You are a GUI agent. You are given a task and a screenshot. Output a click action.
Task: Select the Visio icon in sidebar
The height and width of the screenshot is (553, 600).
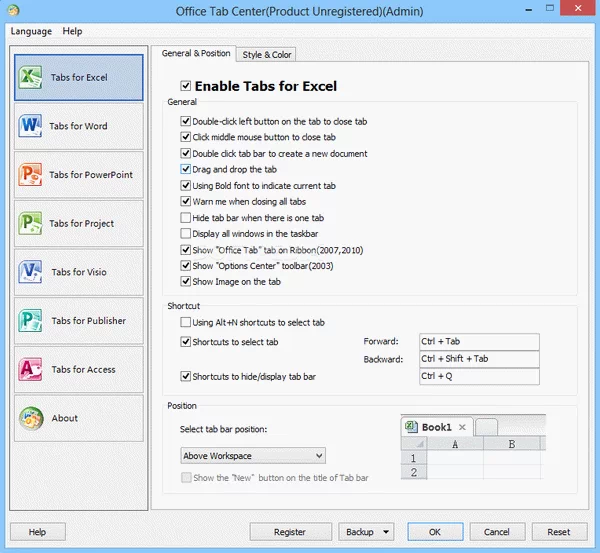[x=31, y=272]
